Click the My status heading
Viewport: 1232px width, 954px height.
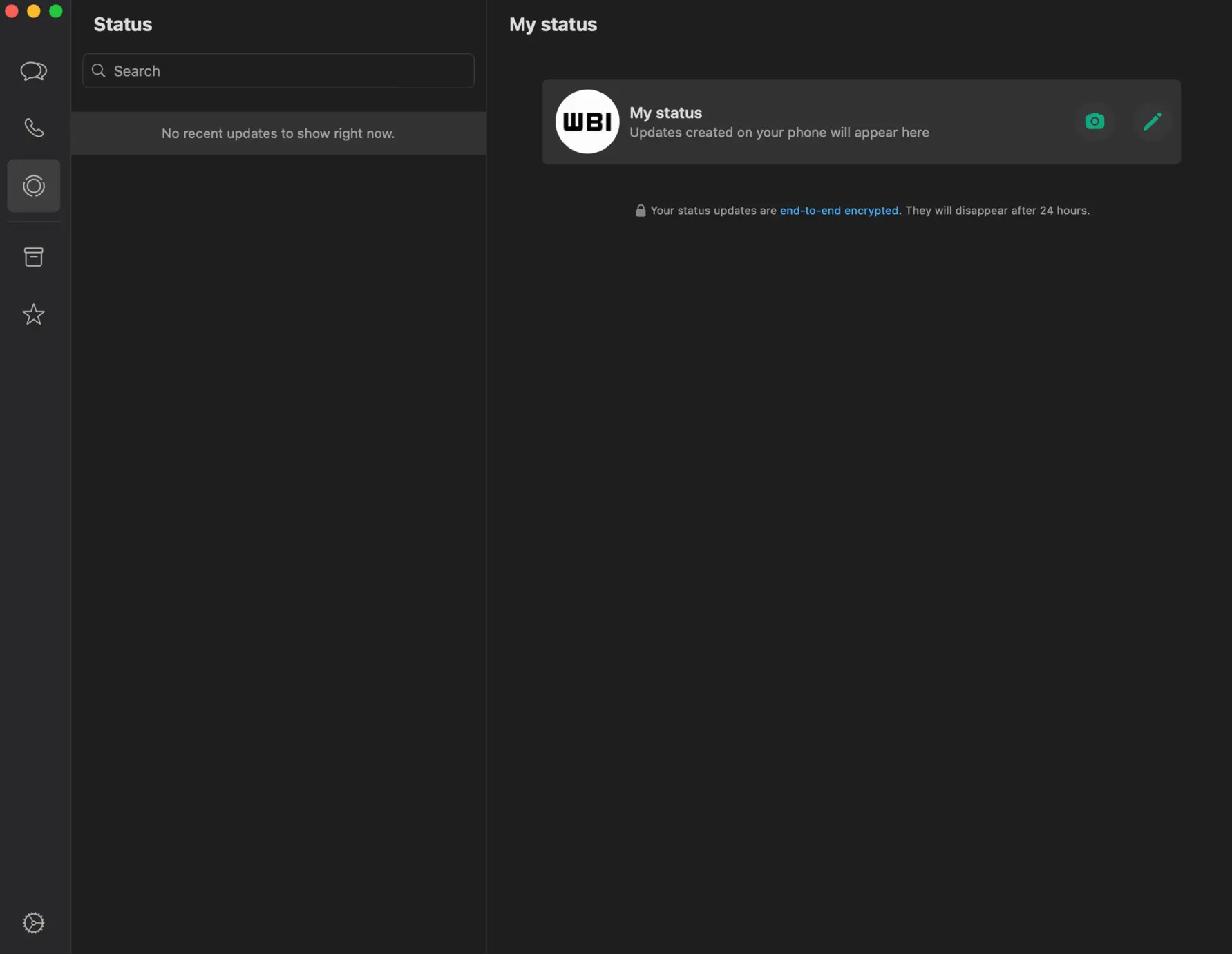coord(552,24)
